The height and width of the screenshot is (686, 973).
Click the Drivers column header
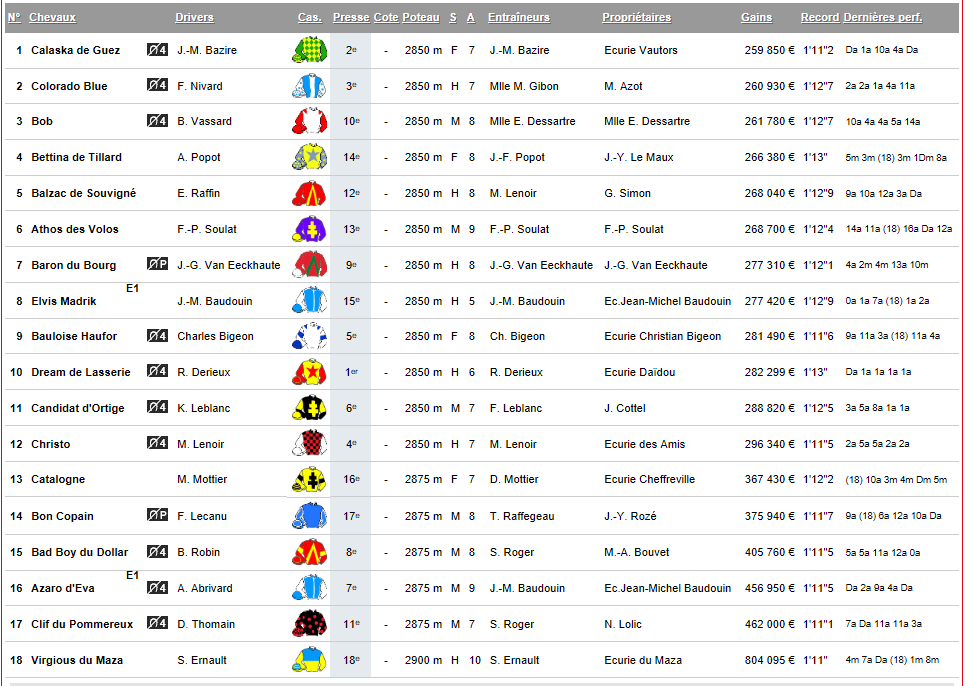pyautogui.click(x=194, y=18)
